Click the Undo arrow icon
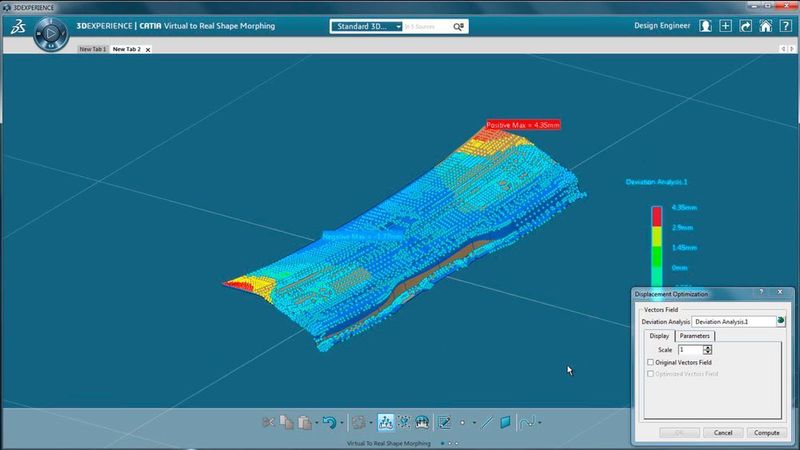This screenshot has height=450, width=800. tap(330, 422)
